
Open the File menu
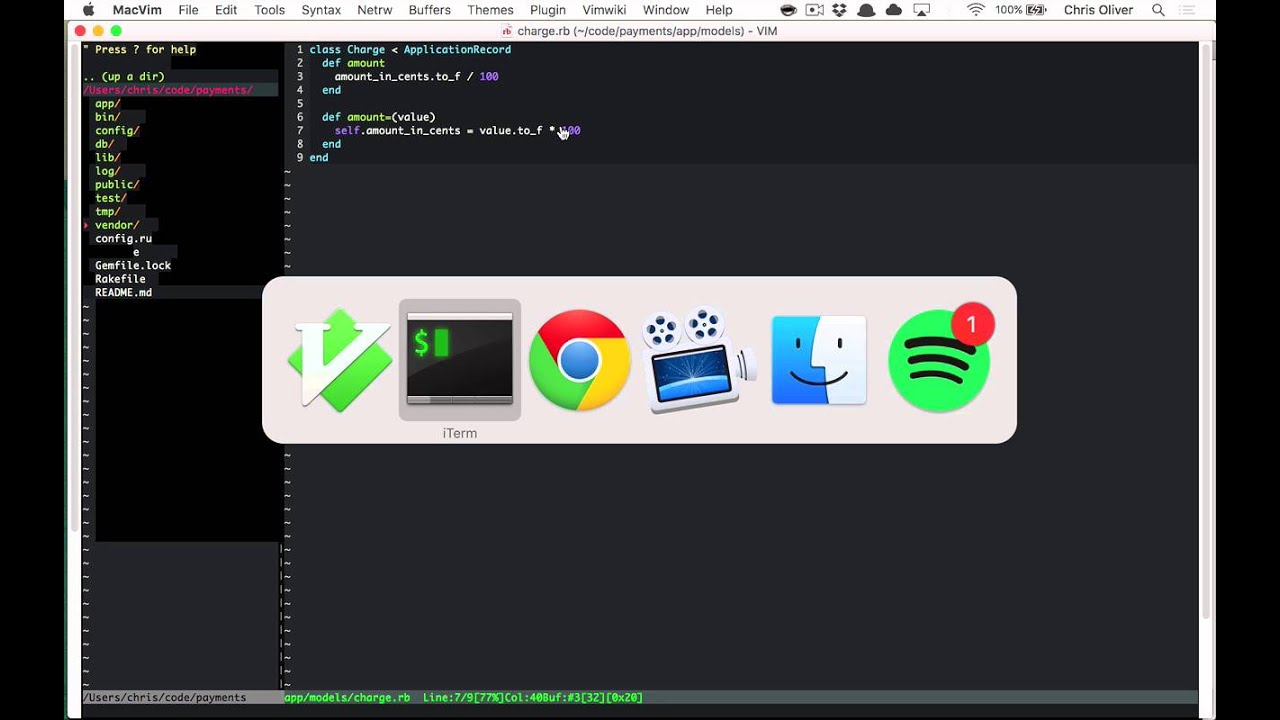(188, 10)
